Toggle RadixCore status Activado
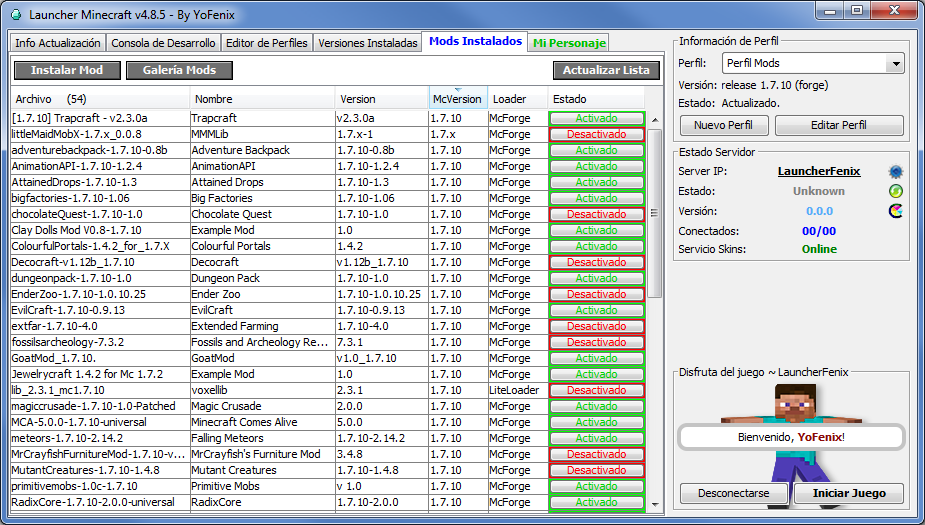The height and width of the screenshot is (525, 925). click(596, 503)
